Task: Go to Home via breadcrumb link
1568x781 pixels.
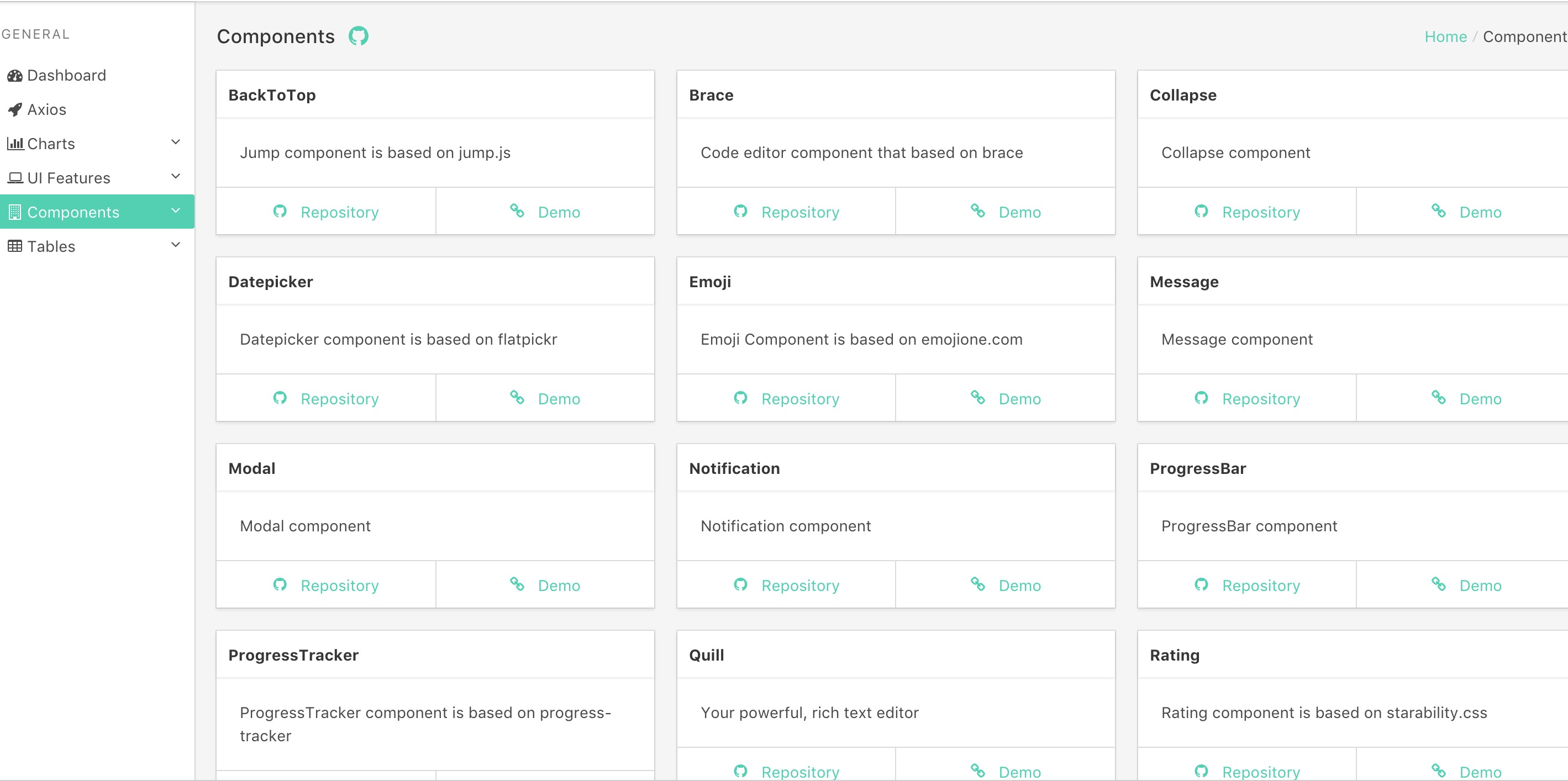Action: pyautogui.click(x=1445, y=36)
